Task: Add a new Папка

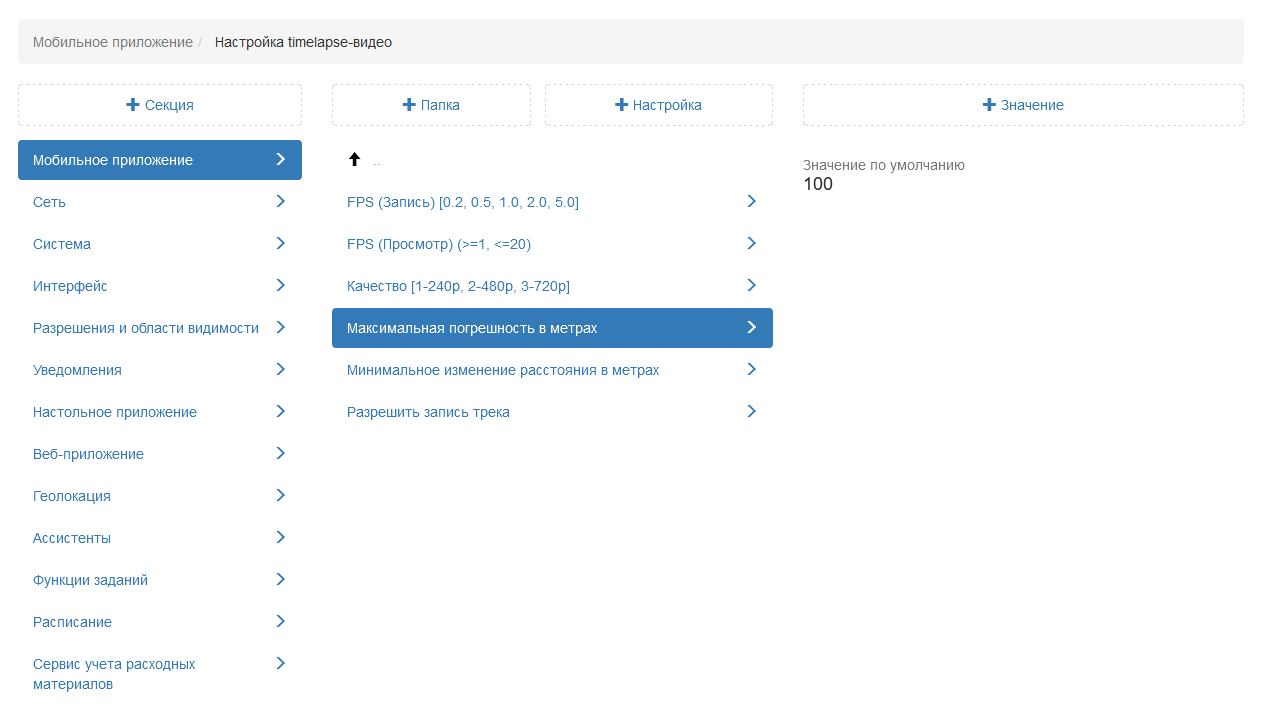Action: click(431, 105)
